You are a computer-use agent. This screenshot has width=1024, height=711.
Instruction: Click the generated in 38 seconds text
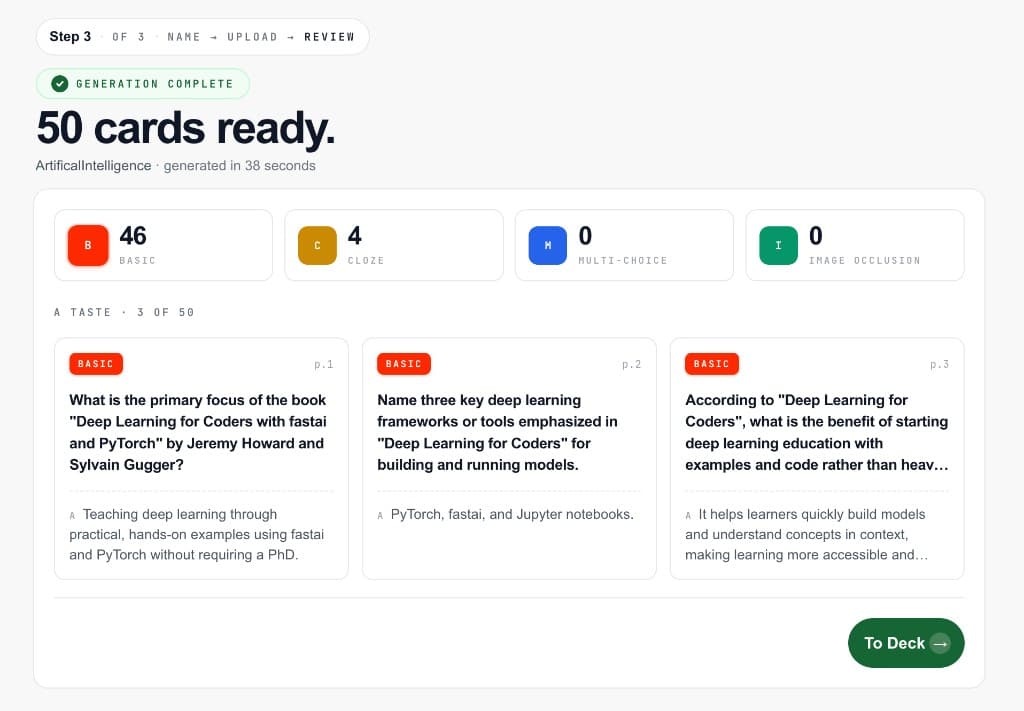point(239,166)
